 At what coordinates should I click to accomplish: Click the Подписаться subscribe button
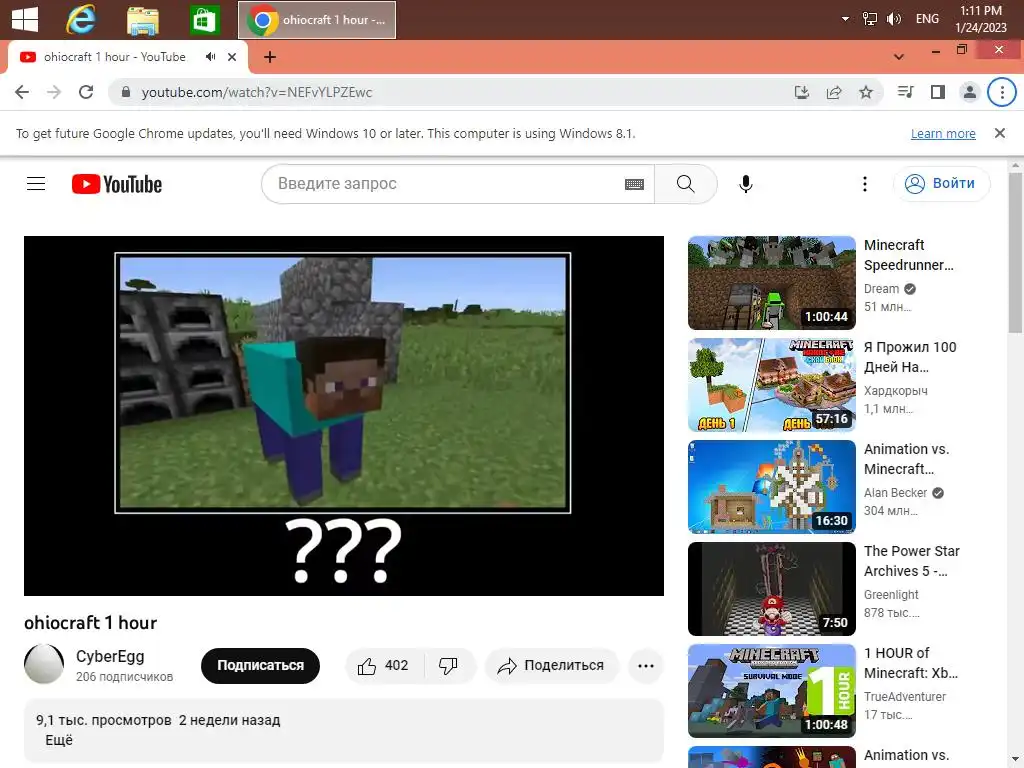tap(260, 665)
